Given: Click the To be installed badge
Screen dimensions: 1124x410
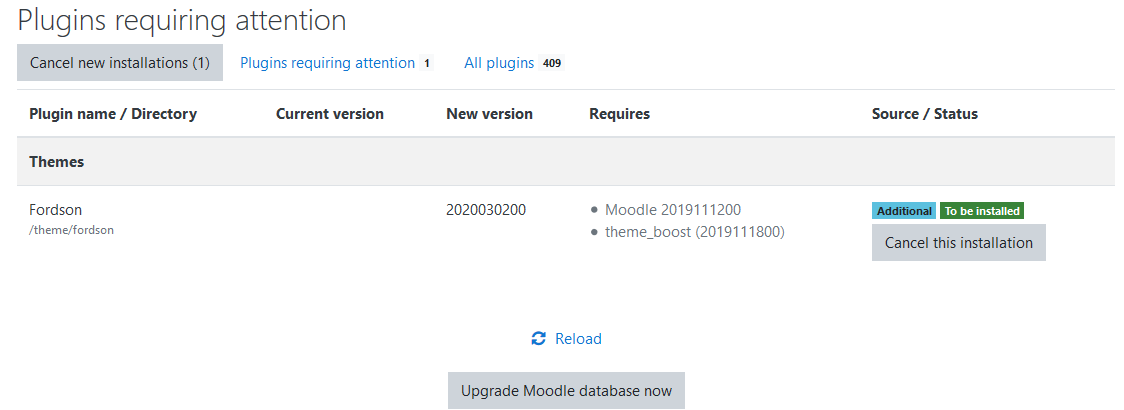Looking at the screenshot, I should 982,211.
